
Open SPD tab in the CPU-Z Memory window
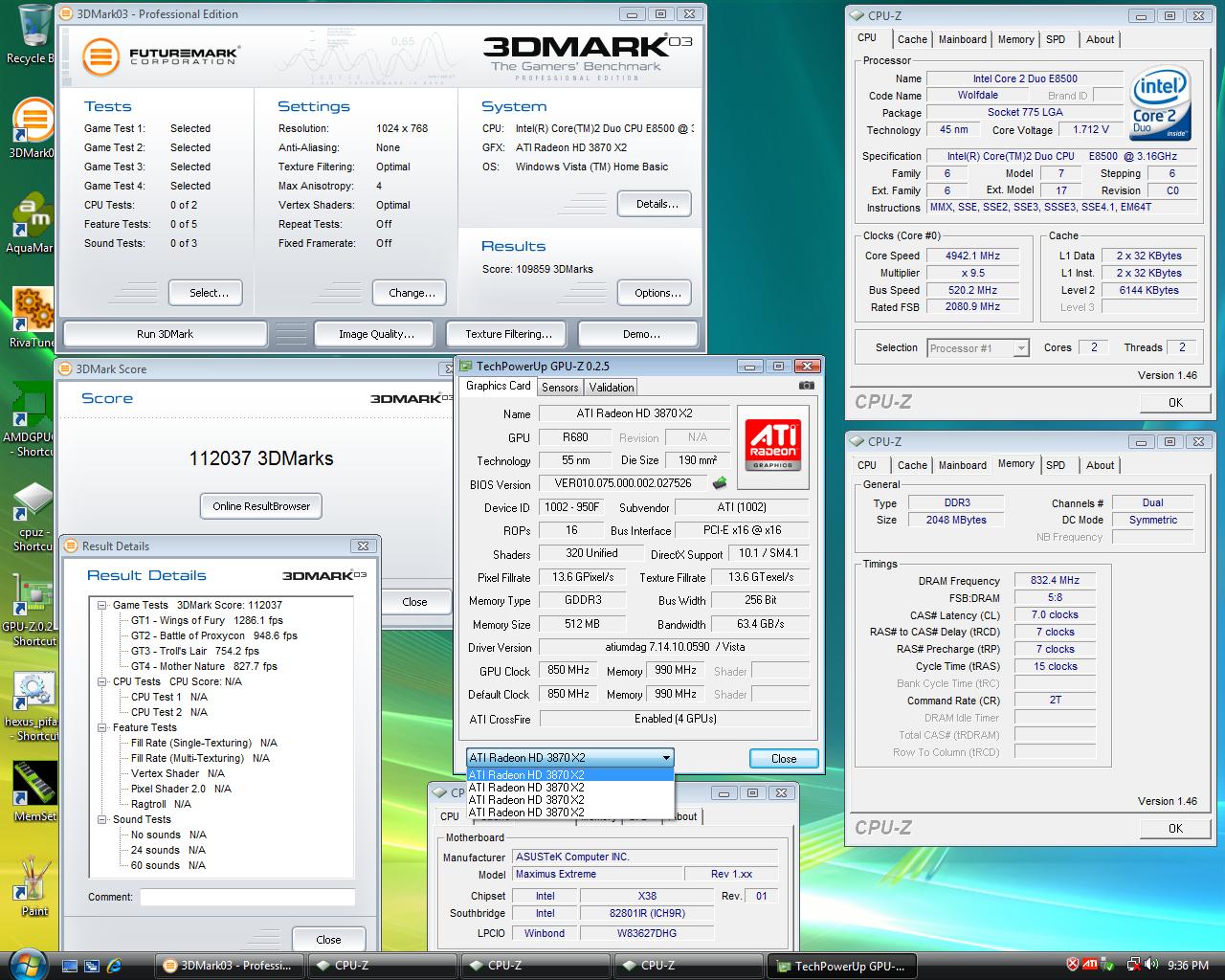[x=1056, y=465]
